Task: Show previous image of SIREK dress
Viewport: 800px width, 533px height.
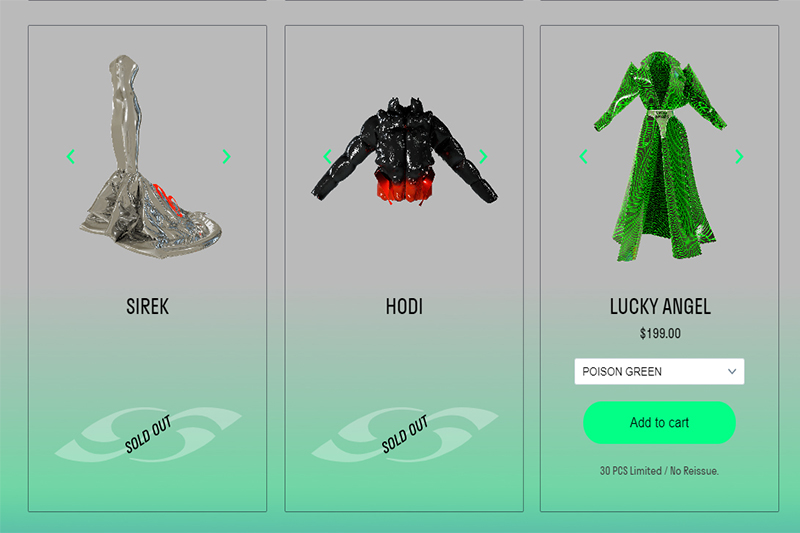Action: click(71, 157)
